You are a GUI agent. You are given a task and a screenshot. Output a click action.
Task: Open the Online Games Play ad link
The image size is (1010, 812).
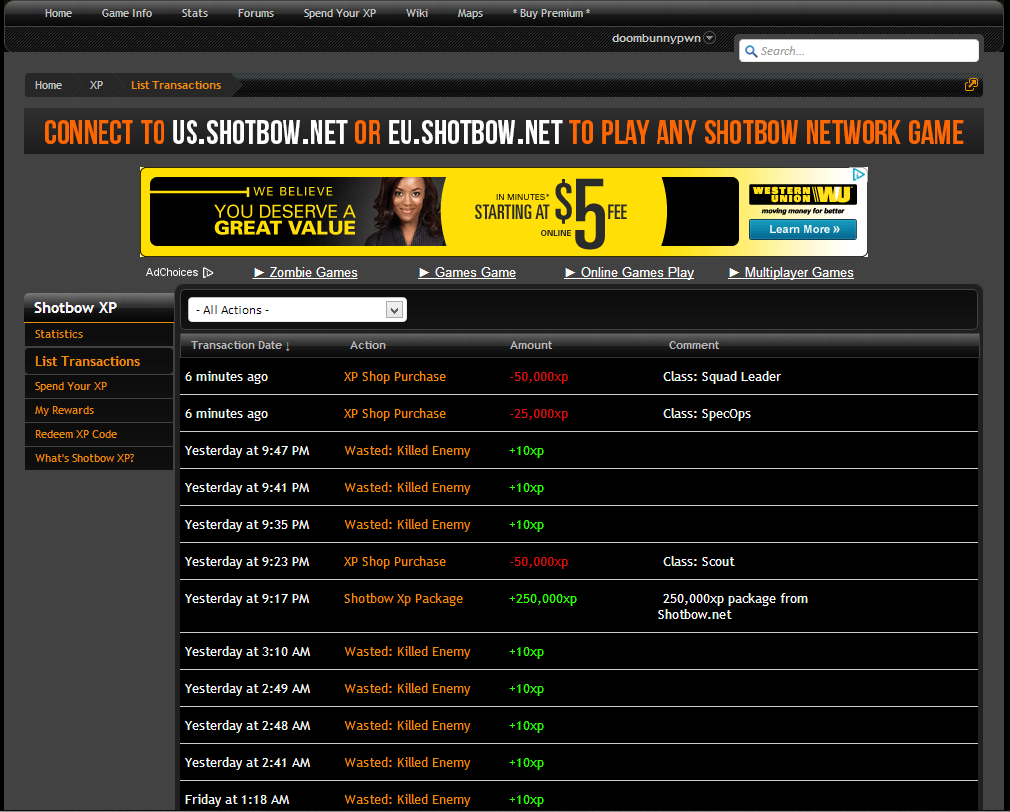click(x=629, y=272)
